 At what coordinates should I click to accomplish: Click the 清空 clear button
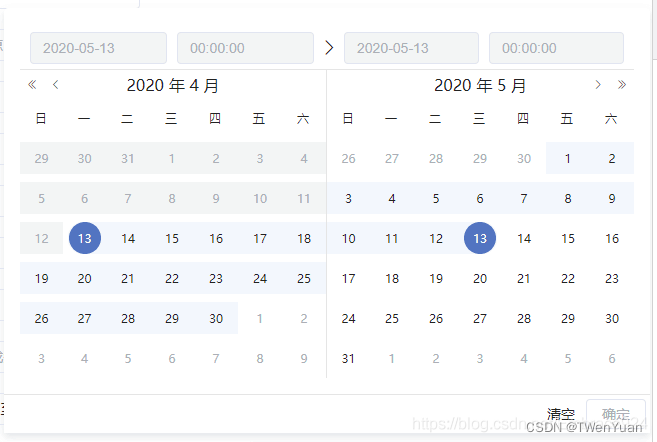click(560, 414)
